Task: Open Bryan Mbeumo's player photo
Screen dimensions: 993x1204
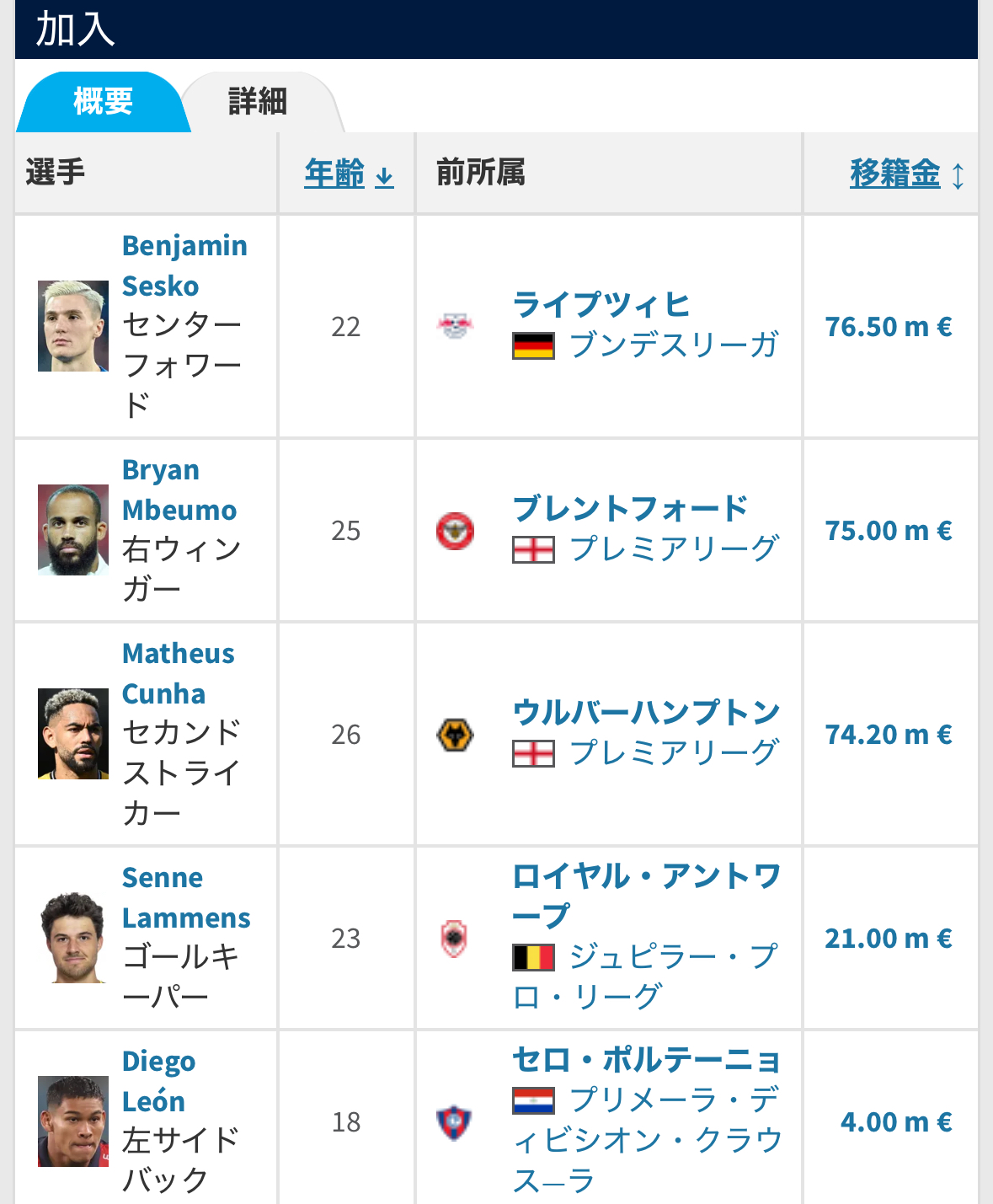Action: click(x=73, y=530)
